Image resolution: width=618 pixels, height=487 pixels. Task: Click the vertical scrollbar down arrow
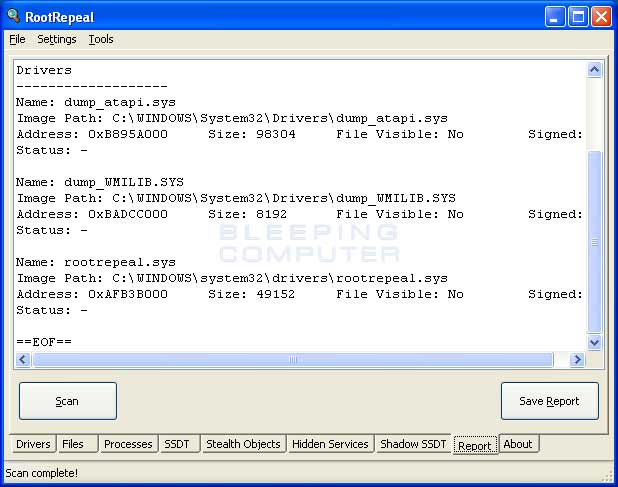tap(594, 342)
